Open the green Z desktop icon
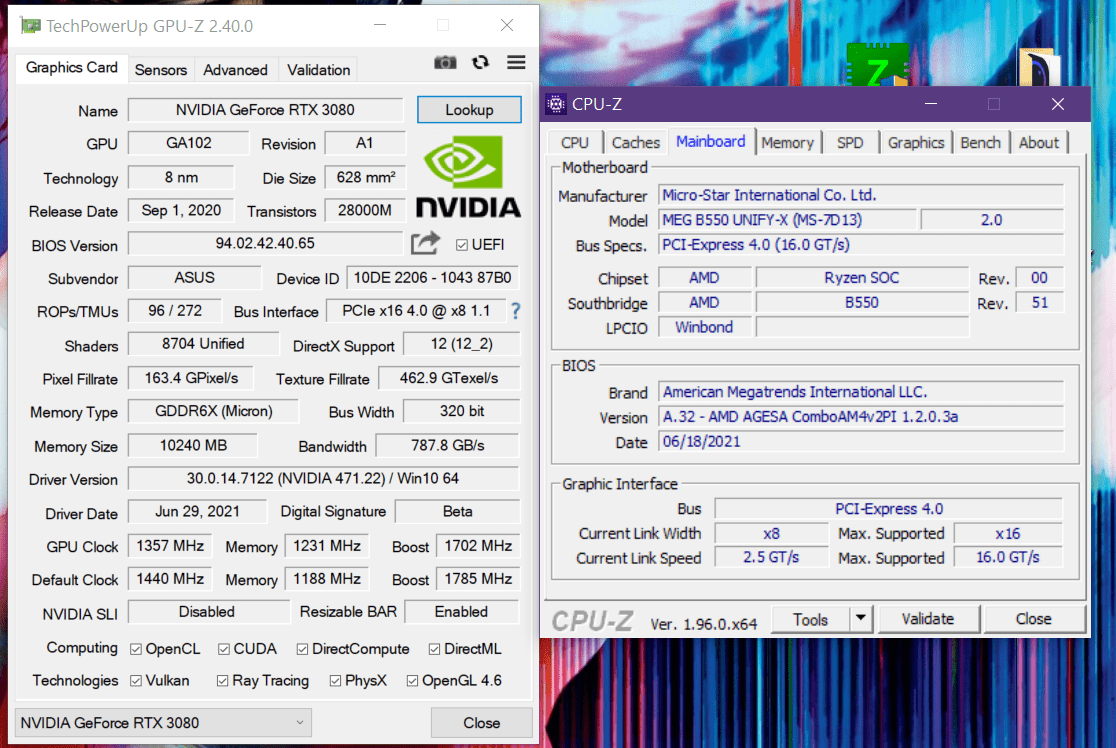 878,65
